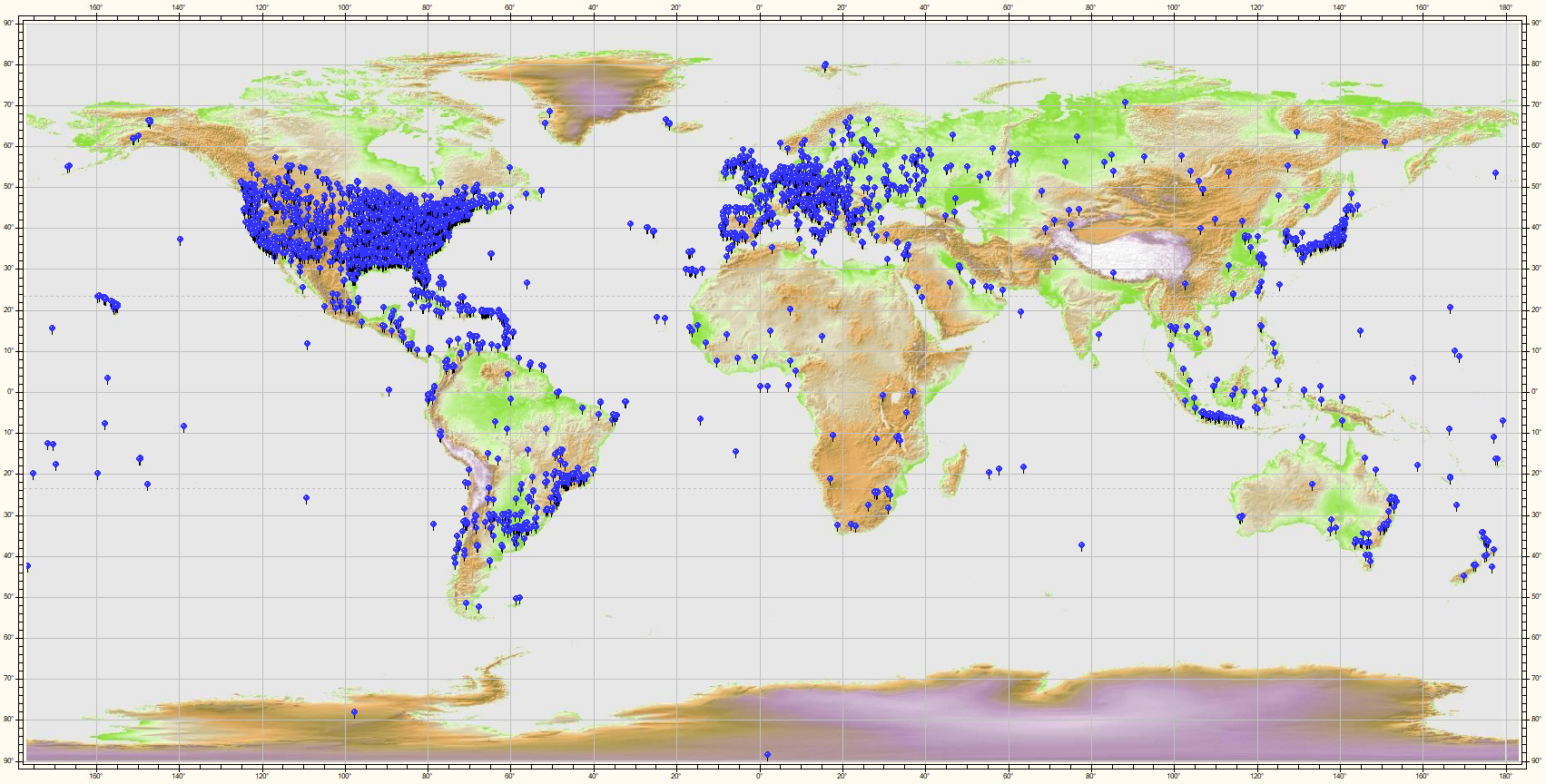Select the isolated southern Indian Ocean marker
The height and width of the screenshot is (784, 1546).
point(1081,545)
